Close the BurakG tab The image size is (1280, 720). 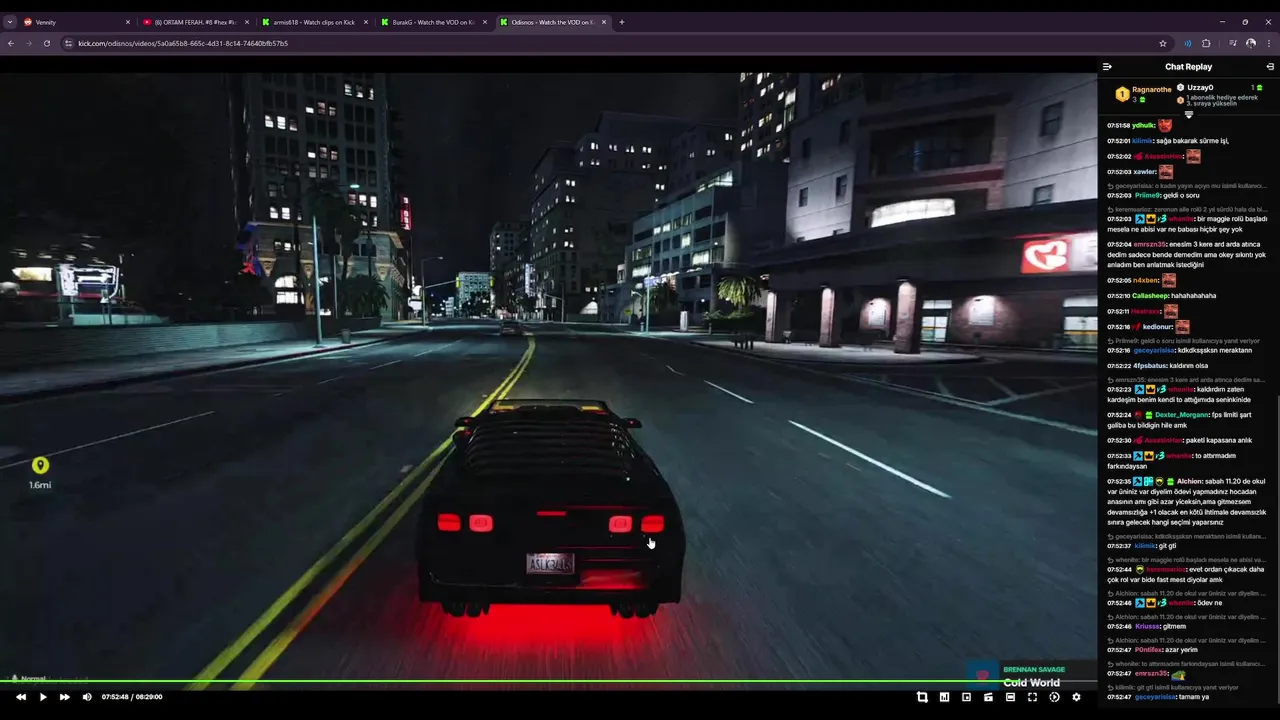(485, 22)
